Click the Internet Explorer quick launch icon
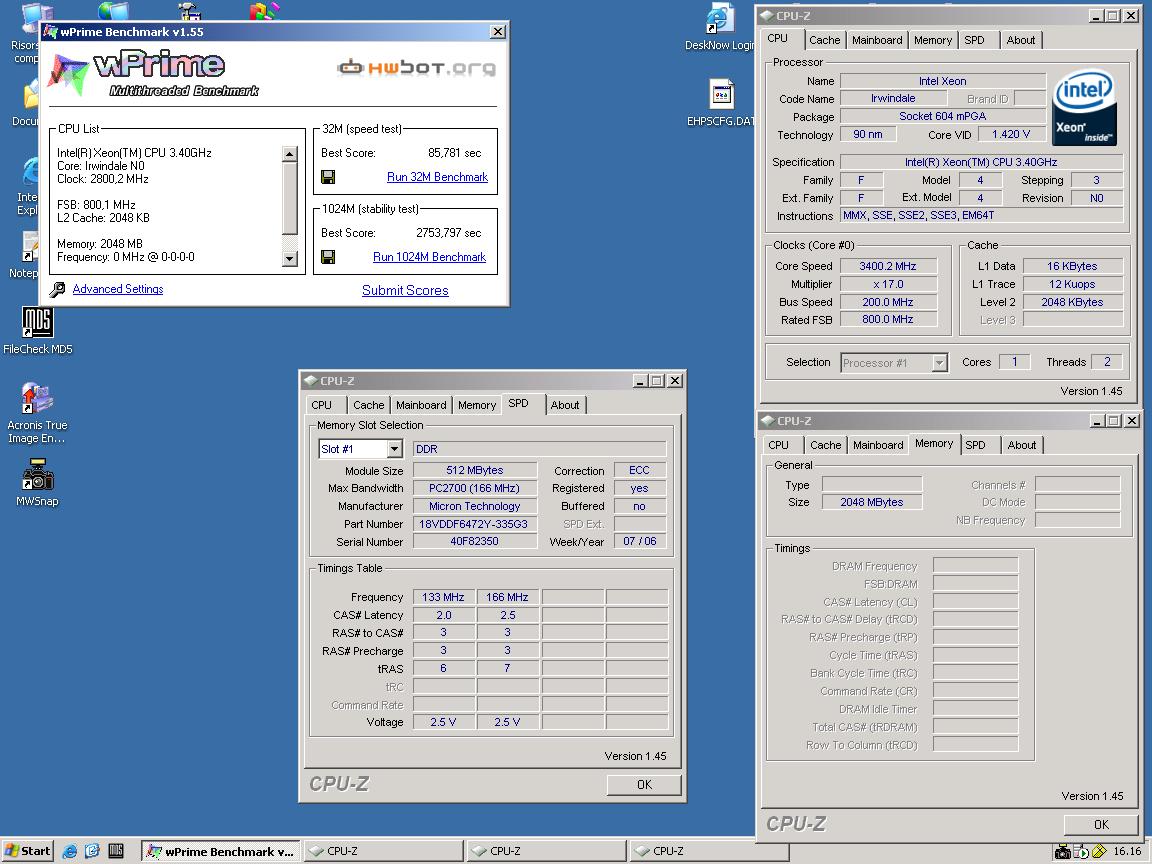1152x864 pixels. tap(70, 852)
